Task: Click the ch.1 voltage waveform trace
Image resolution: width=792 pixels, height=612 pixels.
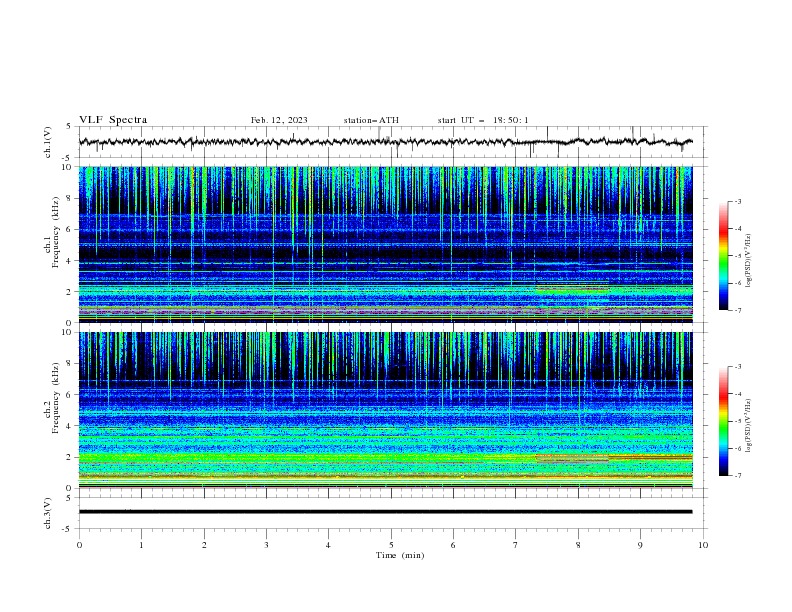Action: coord(385,142)
